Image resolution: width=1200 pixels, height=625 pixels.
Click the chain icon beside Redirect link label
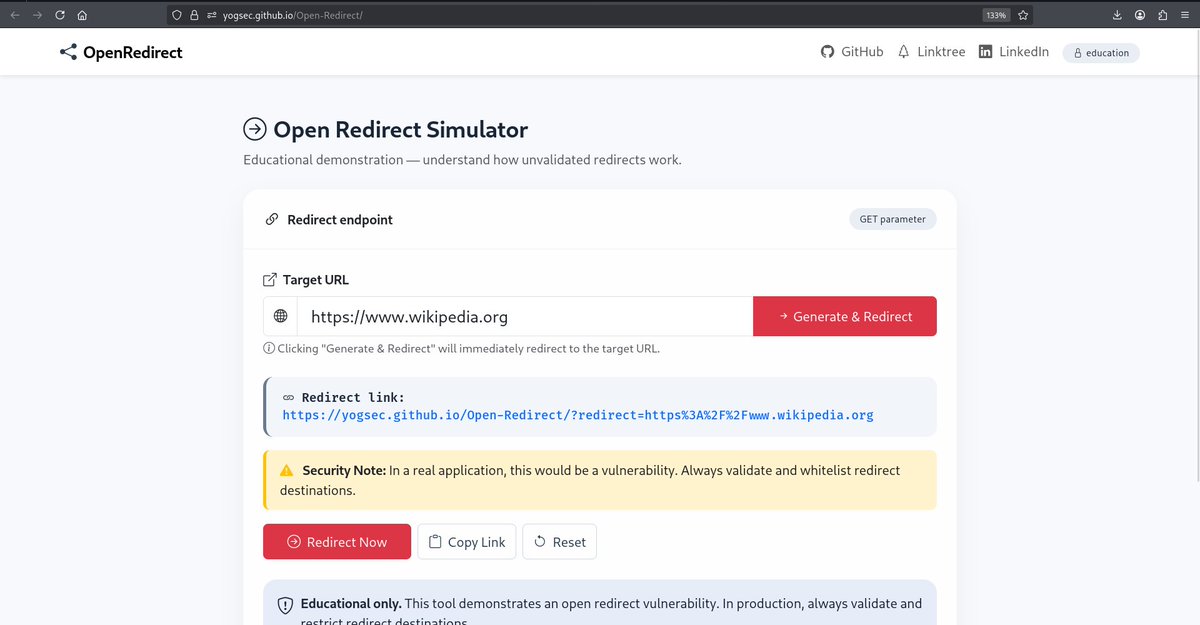coord(289,398)
